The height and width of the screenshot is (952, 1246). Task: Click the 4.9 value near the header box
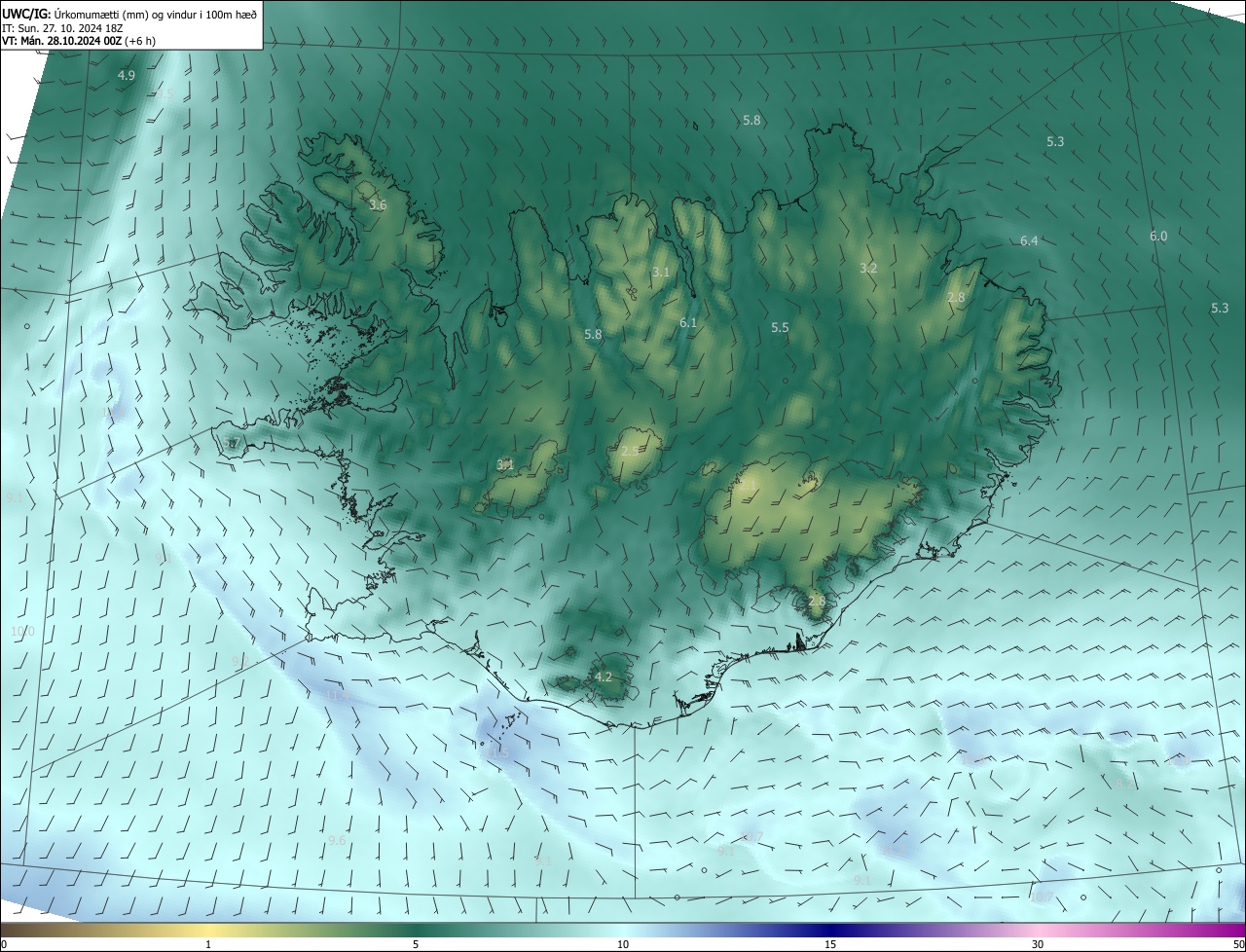click(x=127, y=75)
